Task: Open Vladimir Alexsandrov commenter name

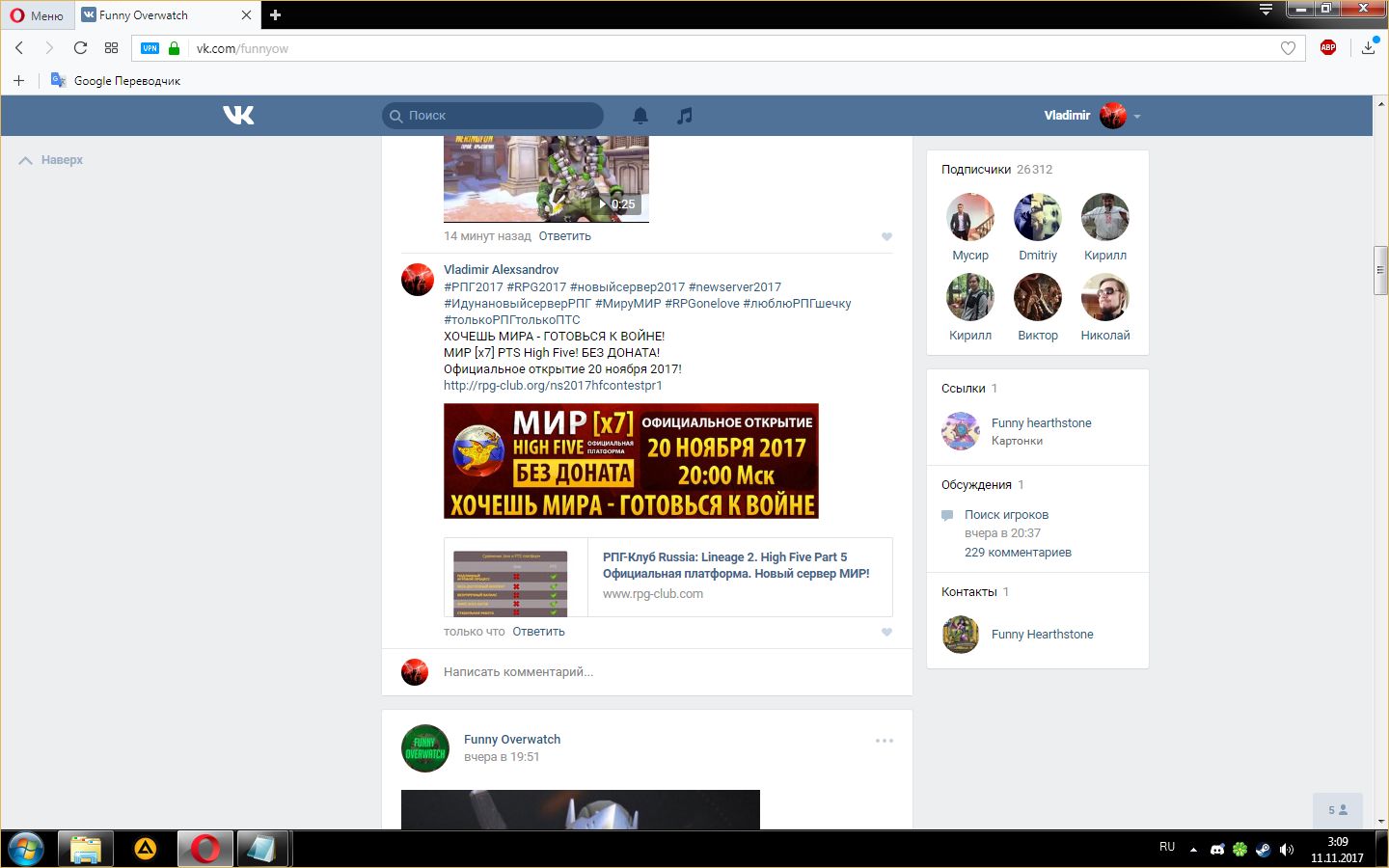Action: pyautogui.click(x=501, y=270)
